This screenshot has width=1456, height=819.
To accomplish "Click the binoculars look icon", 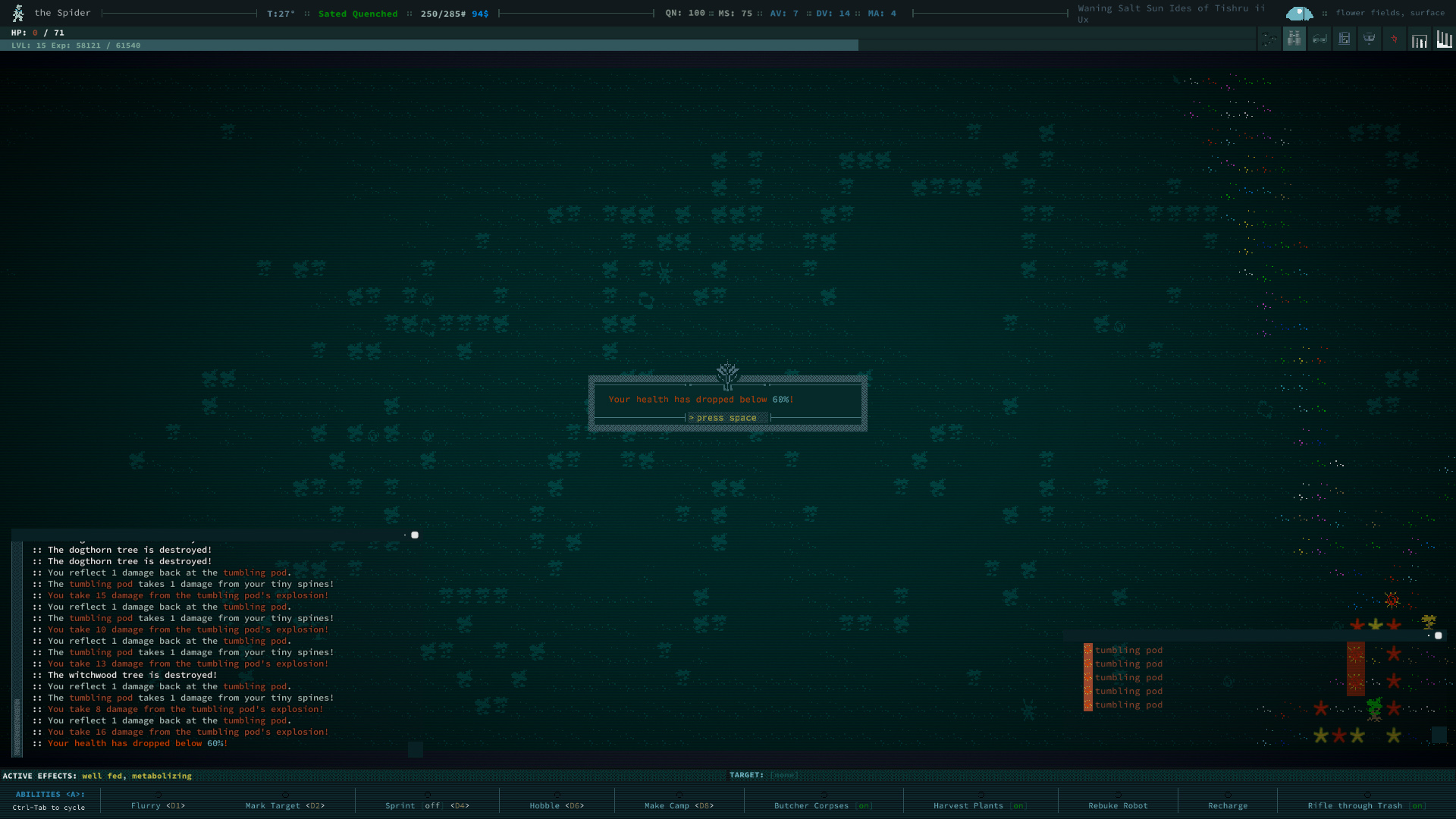I will [x=1294, y=39].
